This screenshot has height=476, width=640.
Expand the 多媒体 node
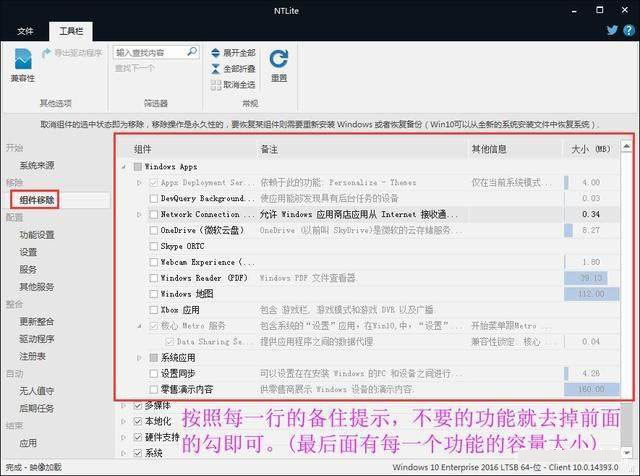click(x=124, y=405)
